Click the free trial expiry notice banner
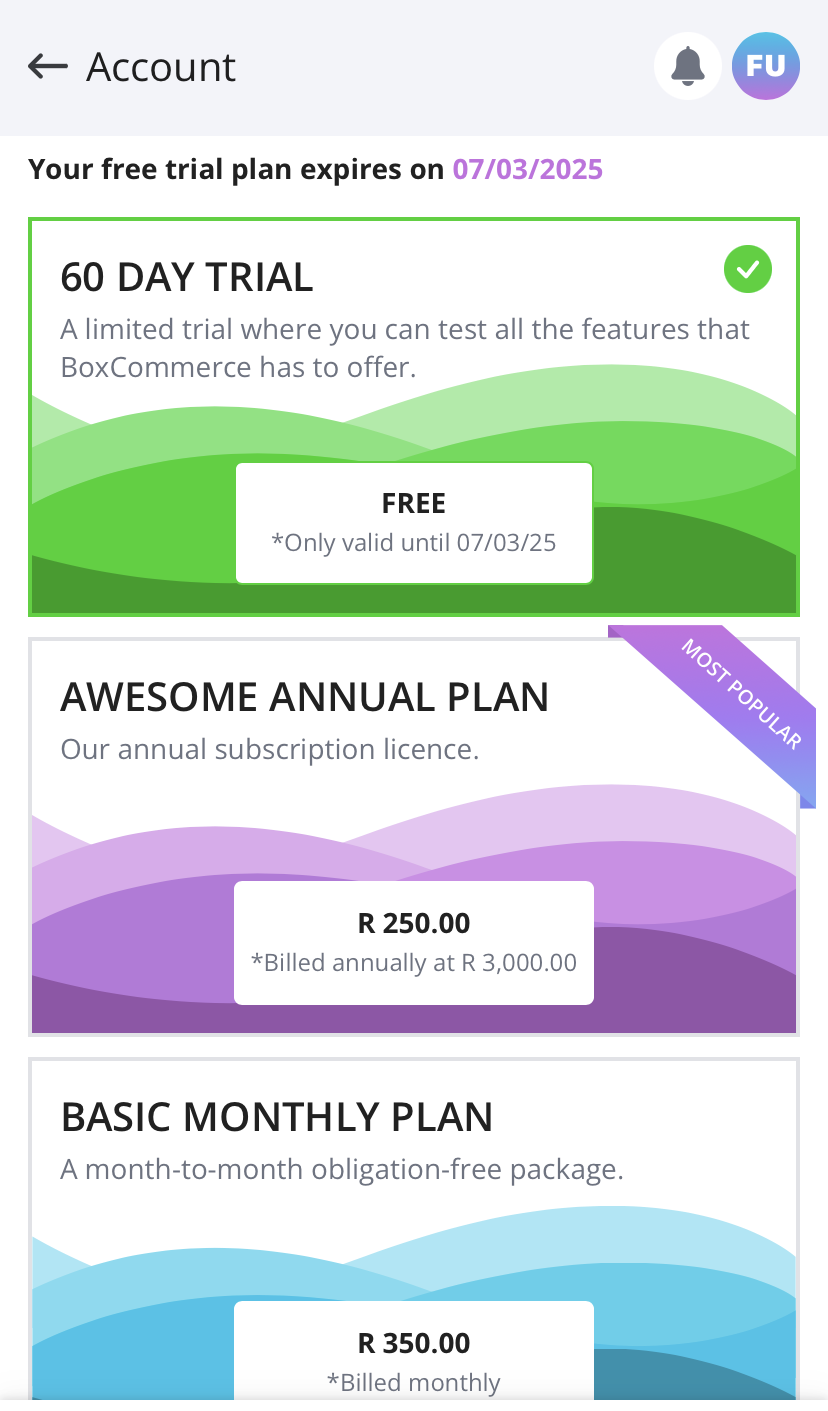 316,169
